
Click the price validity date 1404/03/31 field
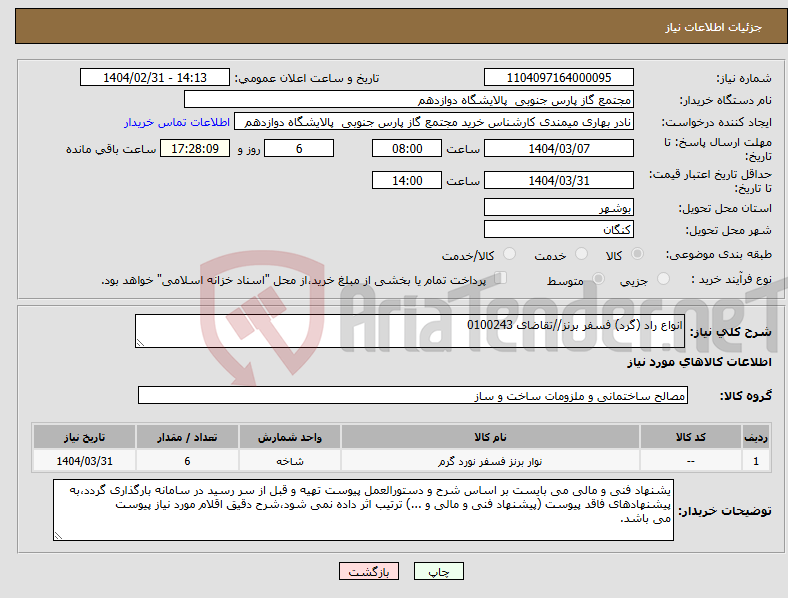(558, 180)
